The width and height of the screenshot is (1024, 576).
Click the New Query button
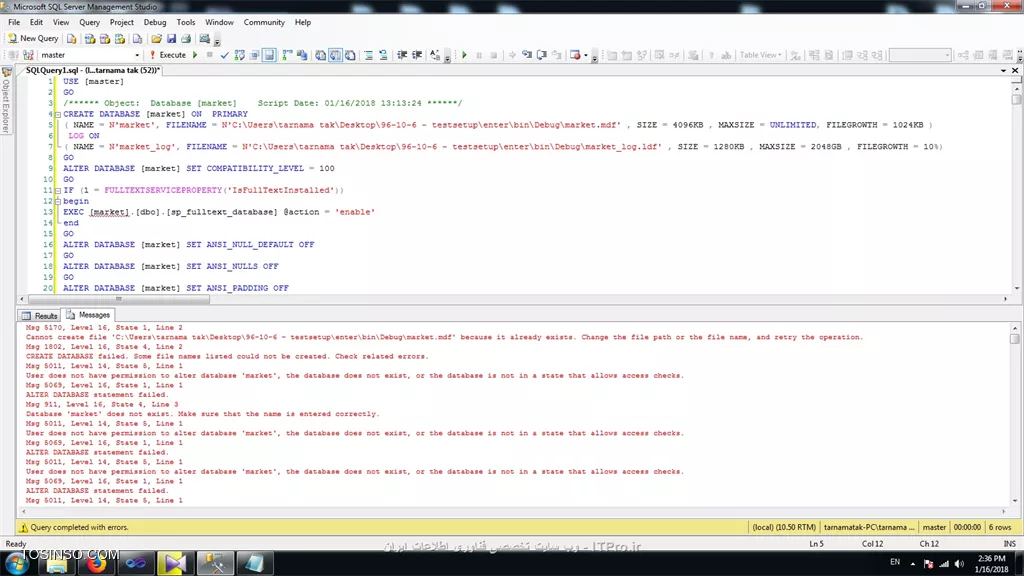(x=33, y=39)
